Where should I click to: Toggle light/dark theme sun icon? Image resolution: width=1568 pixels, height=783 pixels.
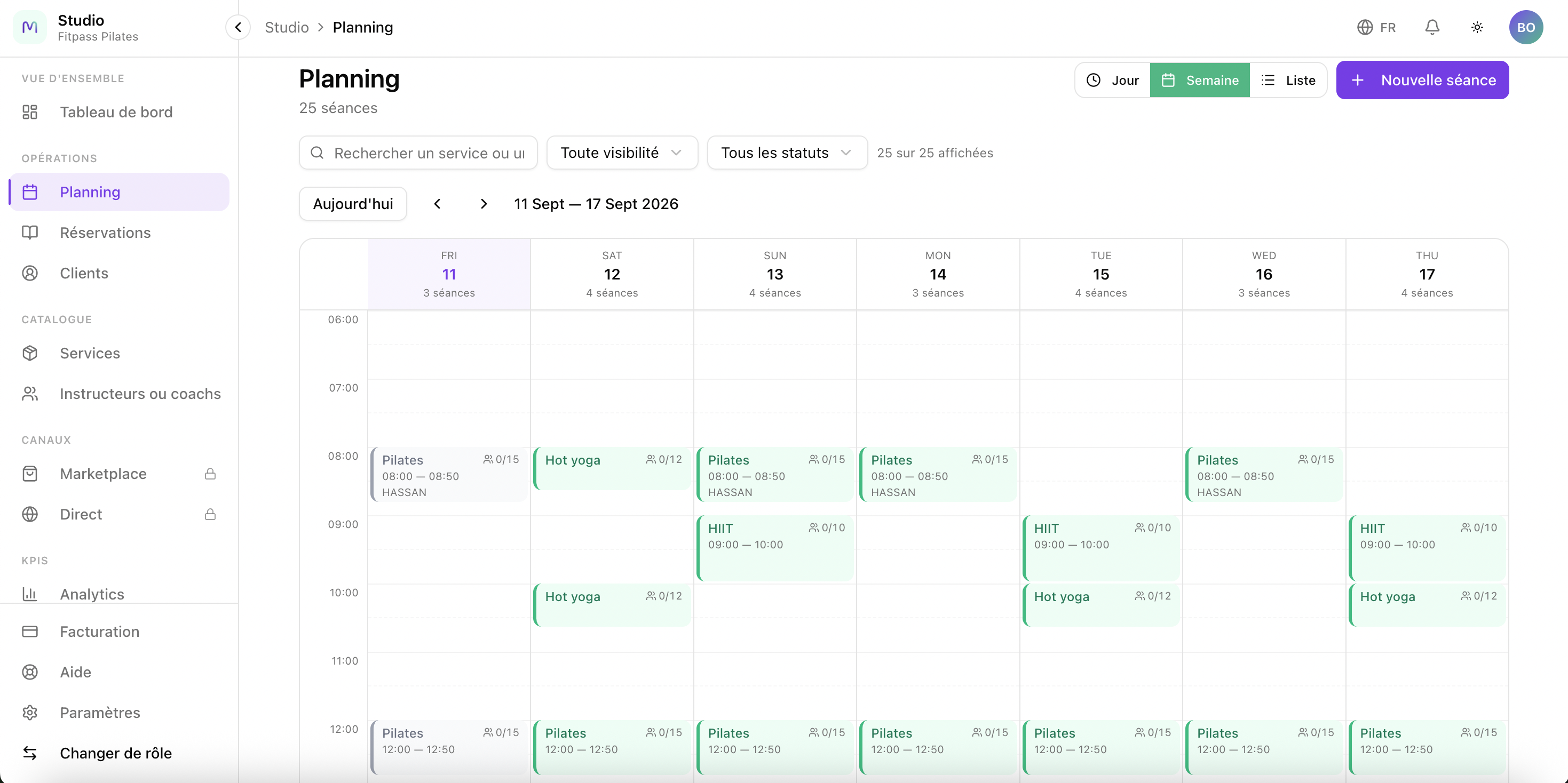[x=1477, y=27]
